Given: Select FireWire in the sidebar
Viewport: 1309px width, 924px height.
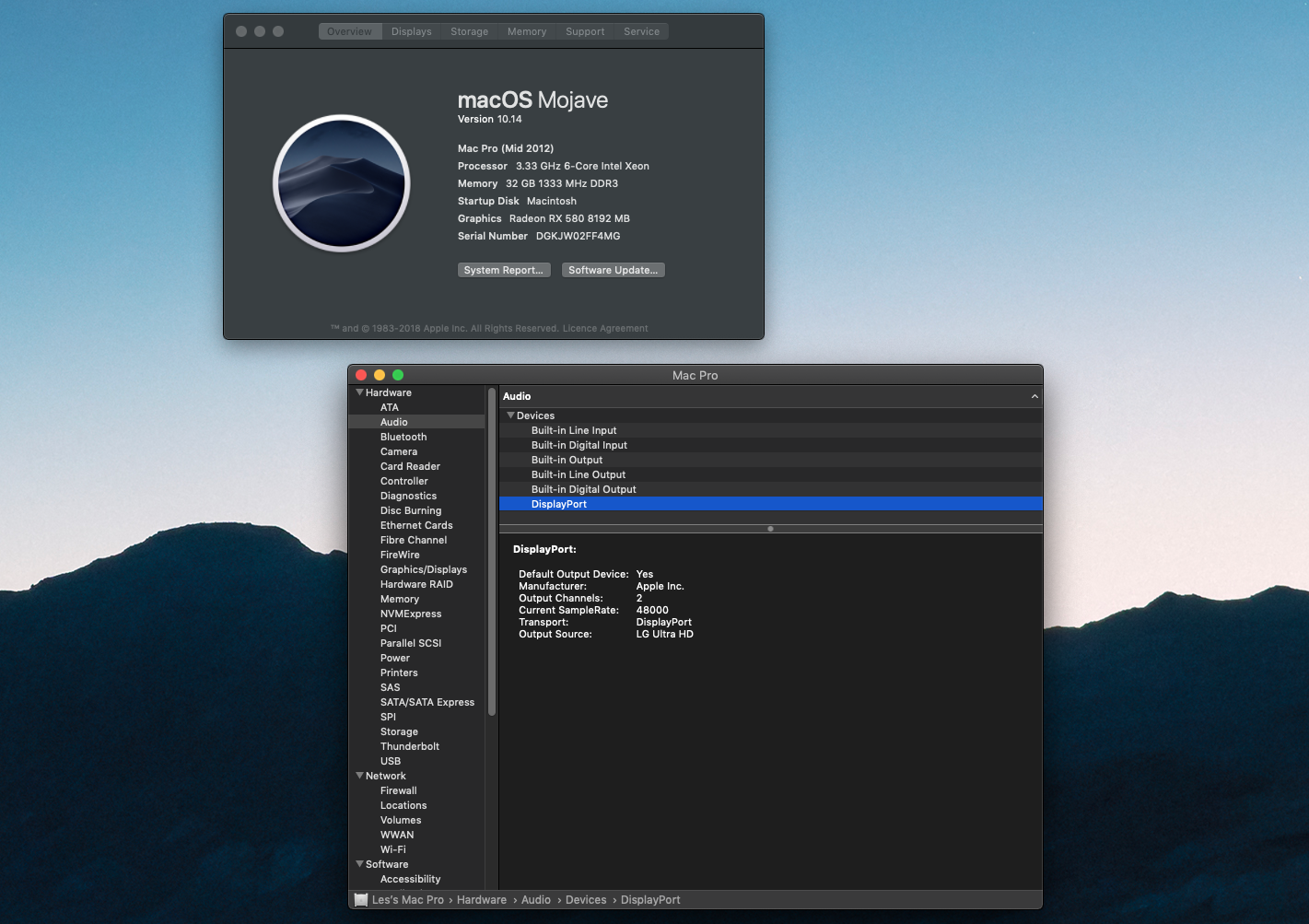Looking at the screenshot, I should coord(416,555).
